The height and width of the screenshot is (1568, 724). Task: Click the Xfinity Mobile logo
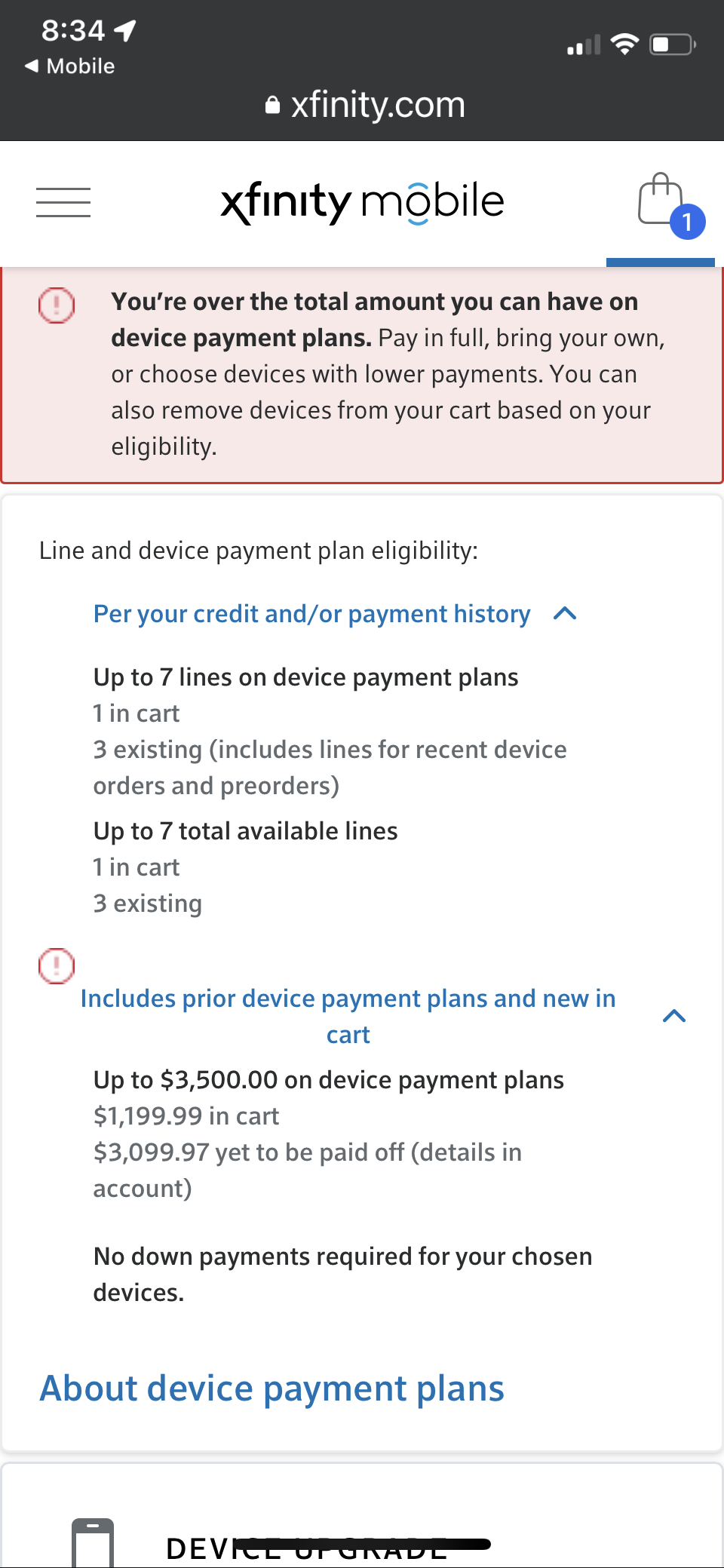coord(360,201)
